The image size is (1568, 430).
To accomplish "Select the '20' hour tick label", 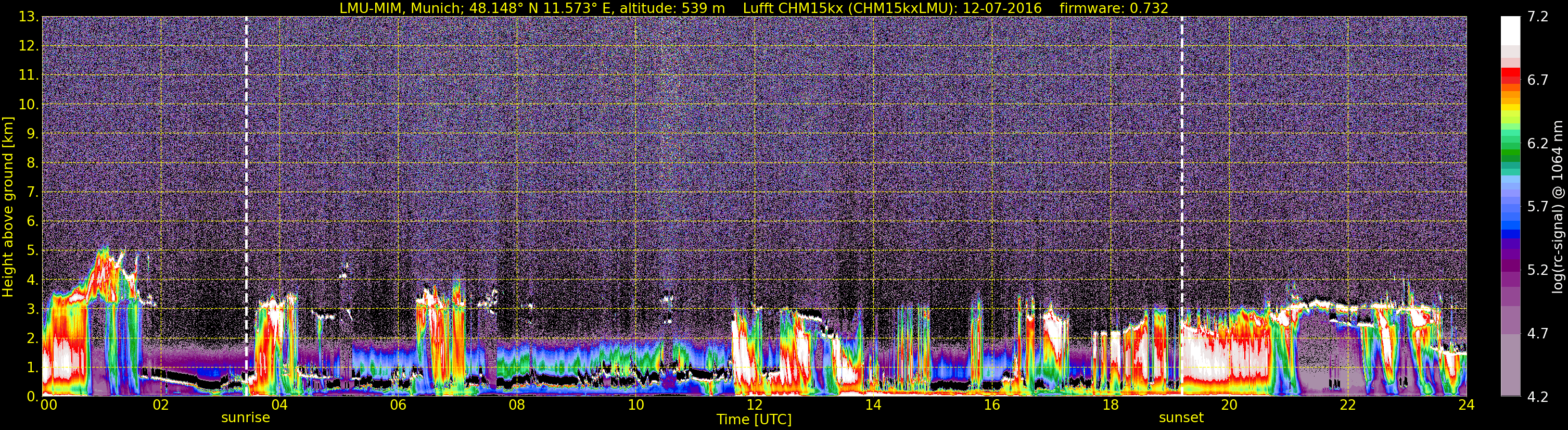I will [1229, 405].
